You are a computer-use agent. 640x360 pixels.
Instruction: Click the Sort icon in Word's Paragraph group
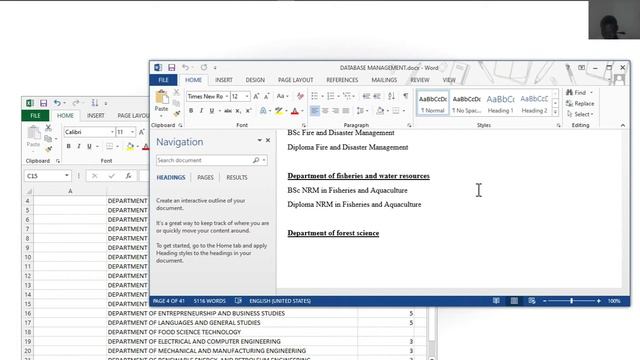point(391,96)
